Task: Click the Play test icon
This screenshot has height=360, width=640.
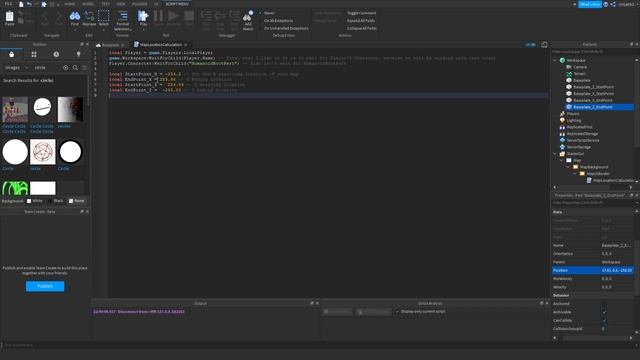Action: [x=143, y=16]
